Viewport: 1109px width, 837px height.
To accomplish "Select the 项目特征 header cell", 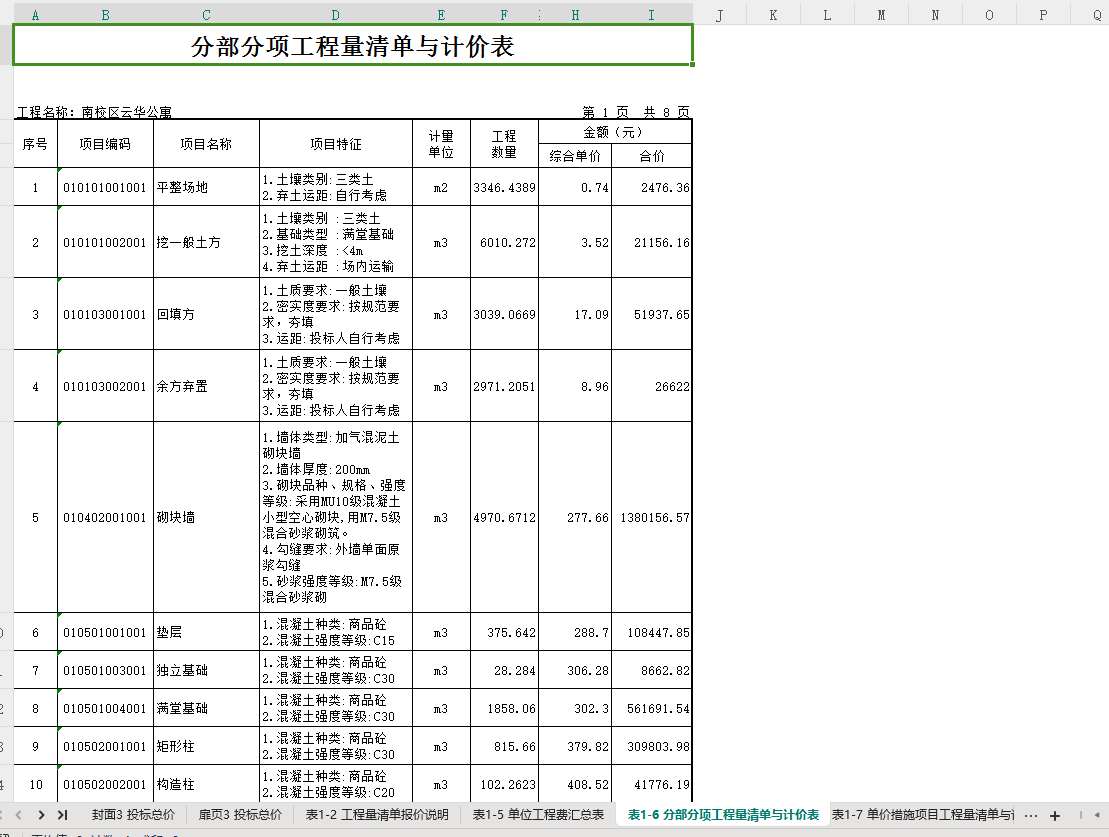I will (336, 144).
